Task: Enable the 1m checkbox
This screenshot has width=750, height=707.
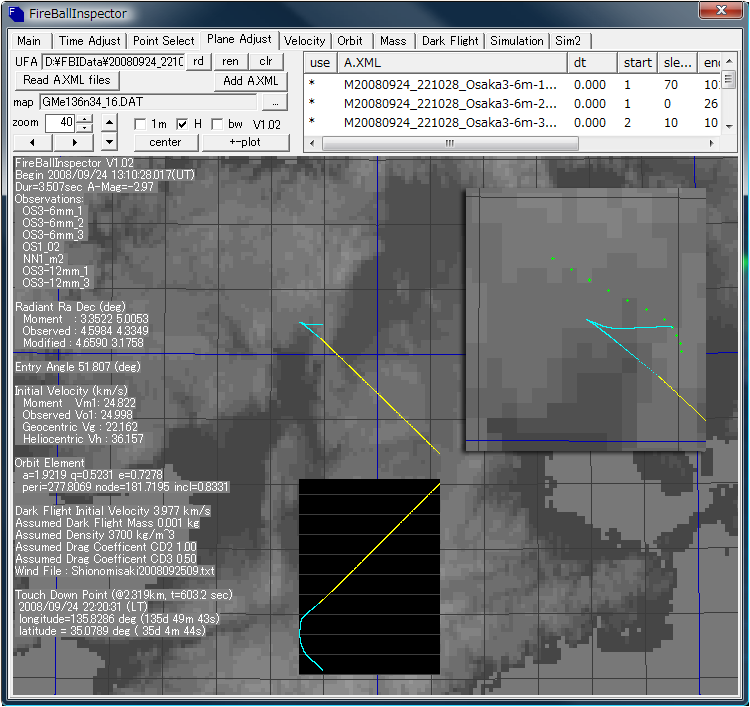Action: click(141, 124)
